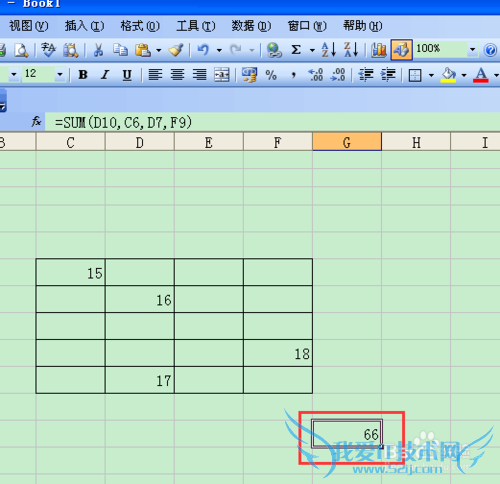Apply Comma style formatting
This screenshot has height=484, width=500.
pos(293,75)
